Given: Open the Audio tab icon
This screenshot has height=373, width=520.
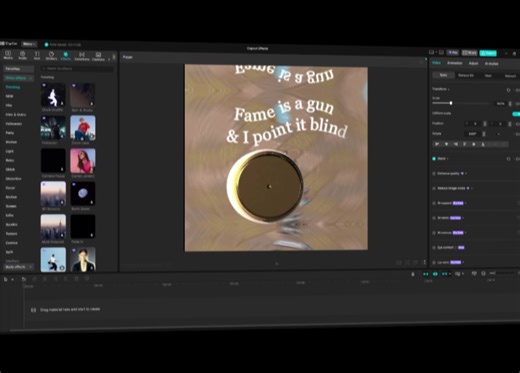Looking at the screenshot, I should pos(23,55).
